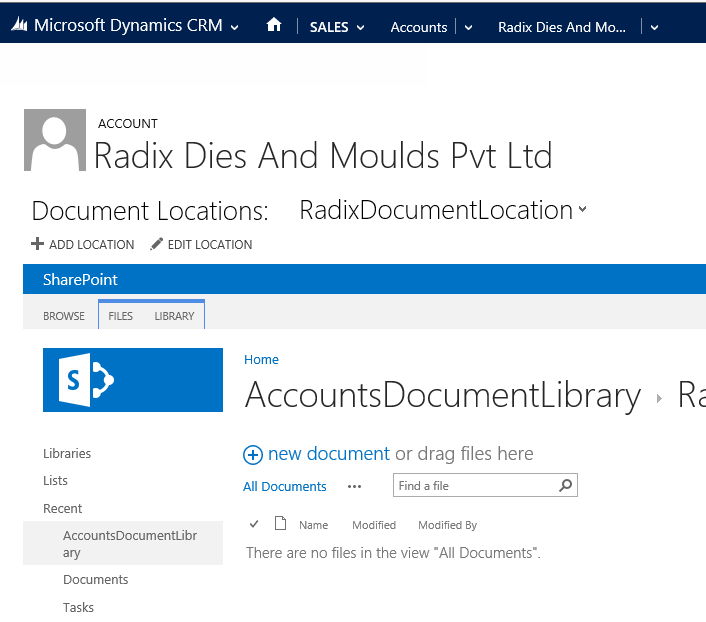Viewport: 706px width, 622px height.
Task: Sort by the Modified column header
Action: click(x=374, y=525)
